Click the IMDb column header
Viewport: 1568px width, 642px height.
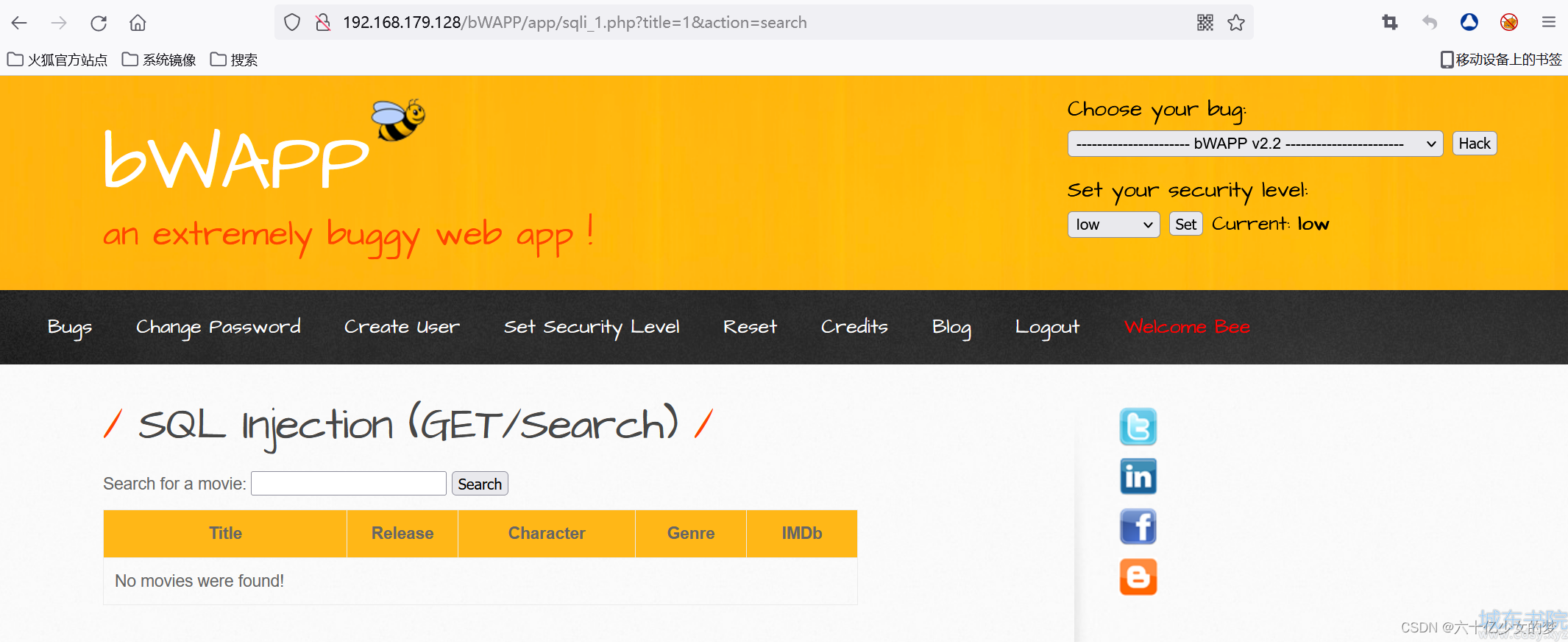tap(802, 533)
